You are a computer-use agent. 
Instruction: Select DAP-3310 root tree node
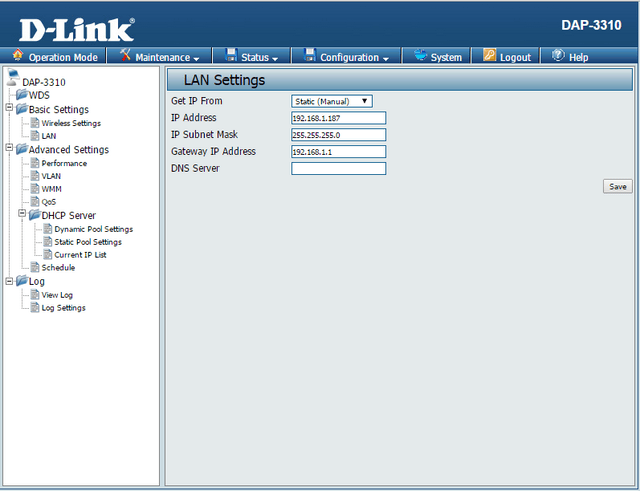(44, 82)
